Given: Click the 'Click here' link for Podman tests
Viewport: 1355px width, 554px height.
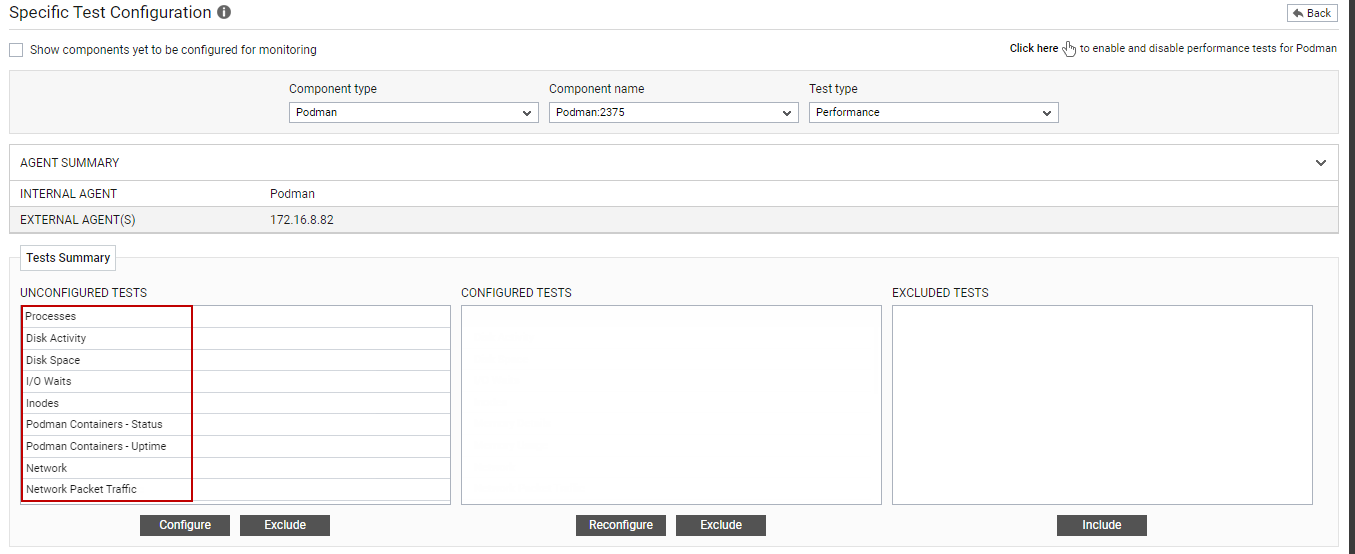Looking at the screenshot, I should coord(1034,48).
